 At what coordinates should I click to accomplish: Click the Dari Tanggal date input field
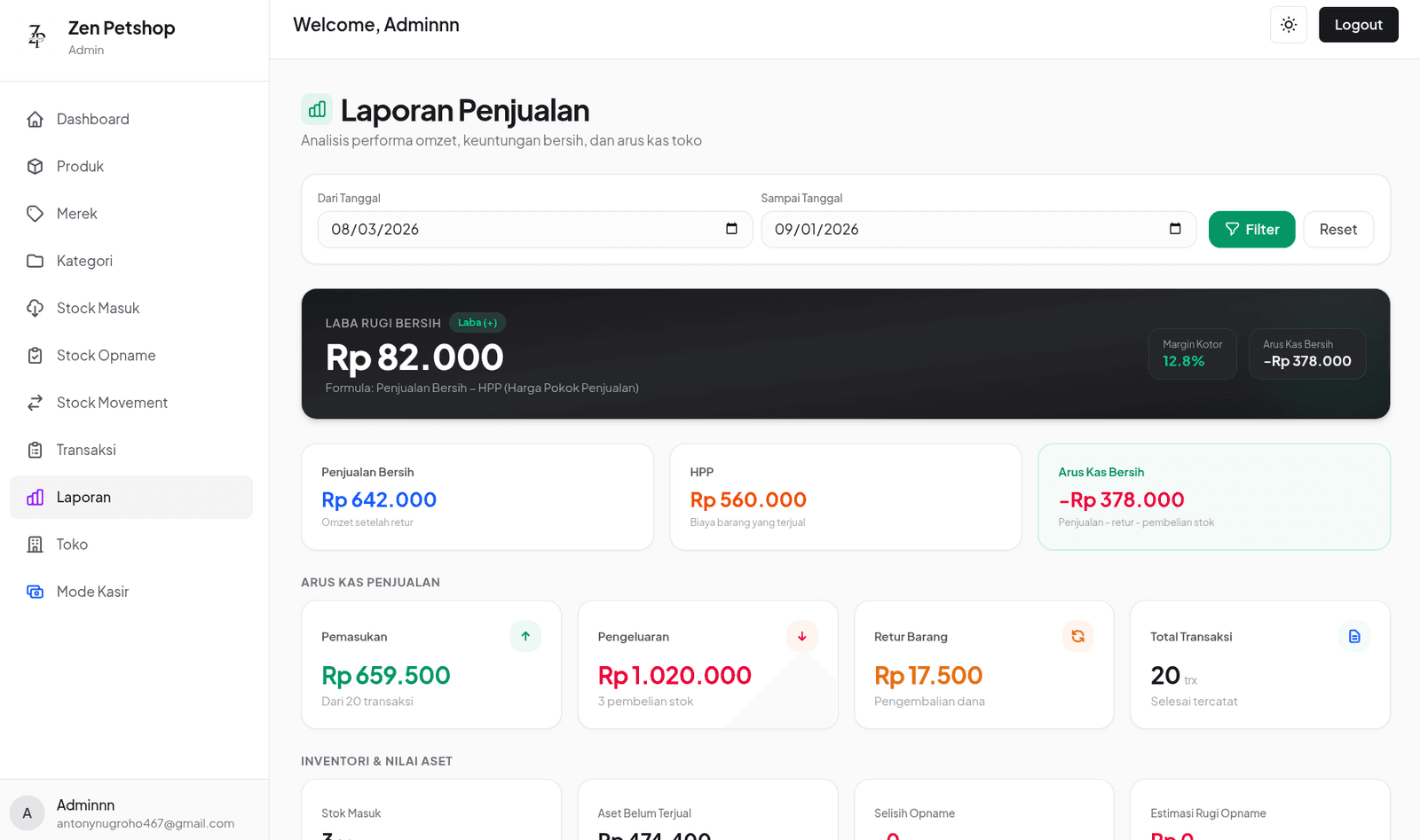(535, 230)
